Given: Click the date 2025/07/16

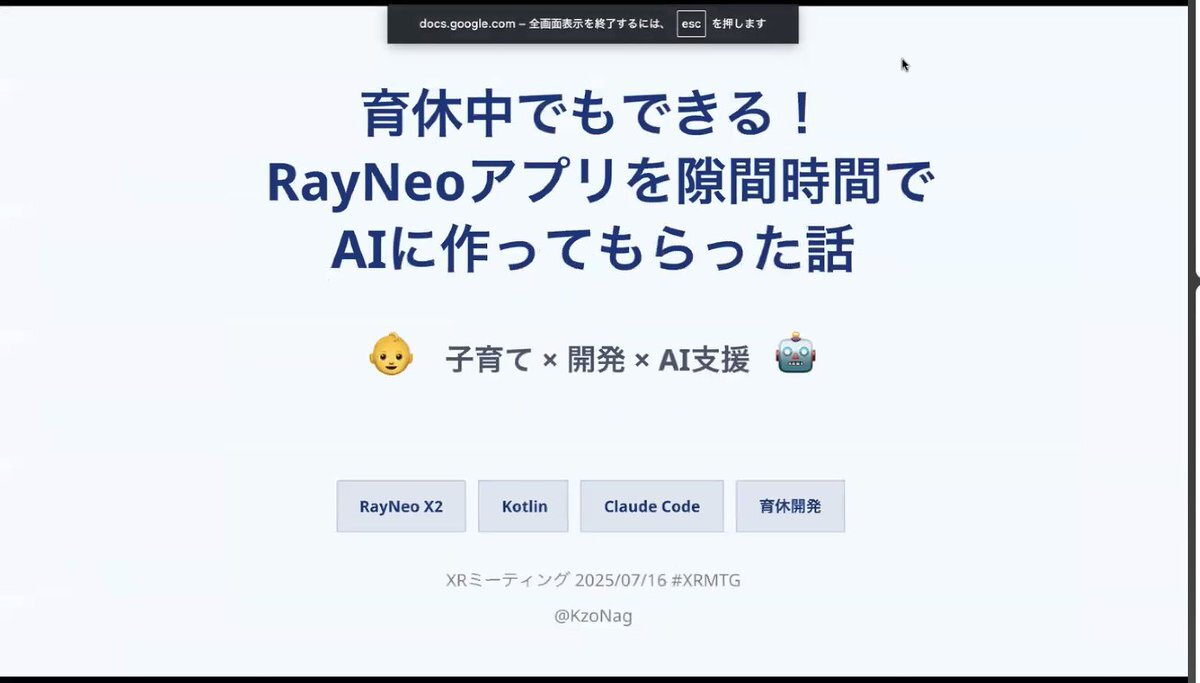Looking at the screenshot, I should point(620,580).
